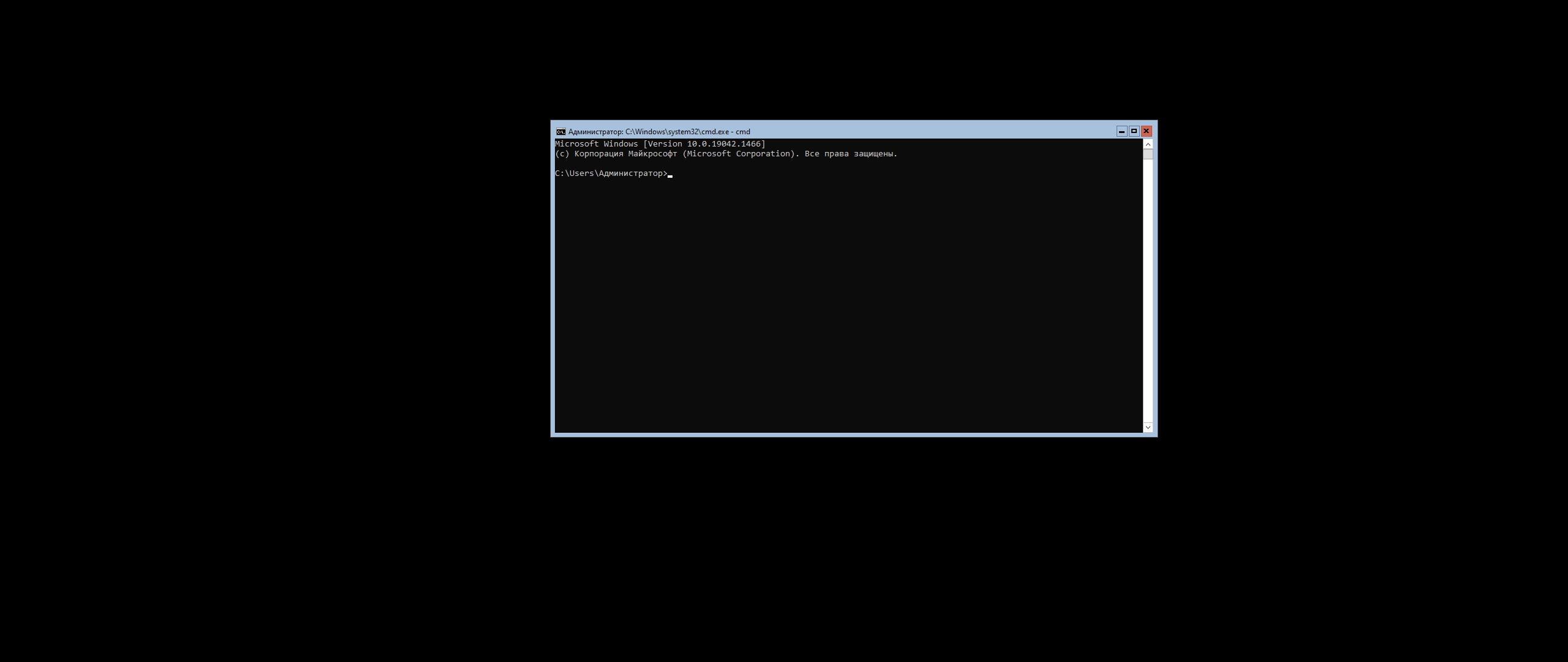Viewport: 1568px width, 662px height.
Task: Close the cmd.exe window
Action: [1146, 132]
